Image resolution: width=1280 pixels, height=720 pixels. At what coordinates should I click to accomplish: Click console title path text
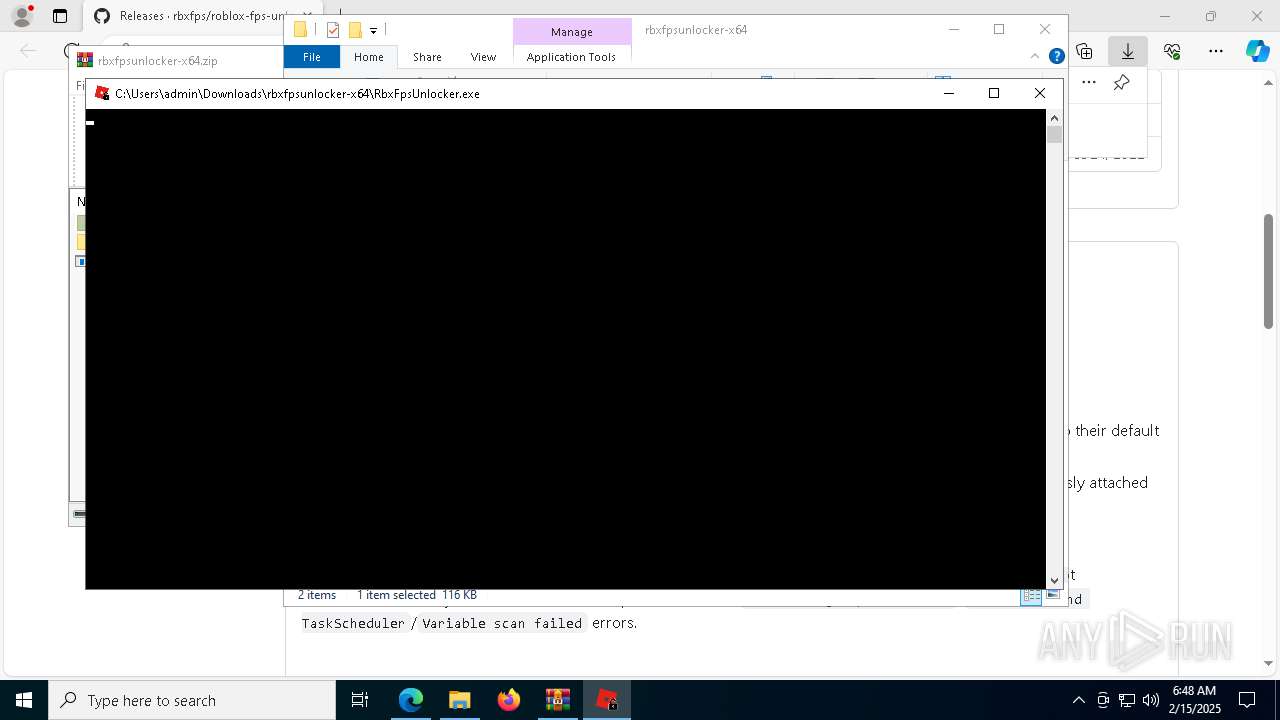tap(297, 93)
